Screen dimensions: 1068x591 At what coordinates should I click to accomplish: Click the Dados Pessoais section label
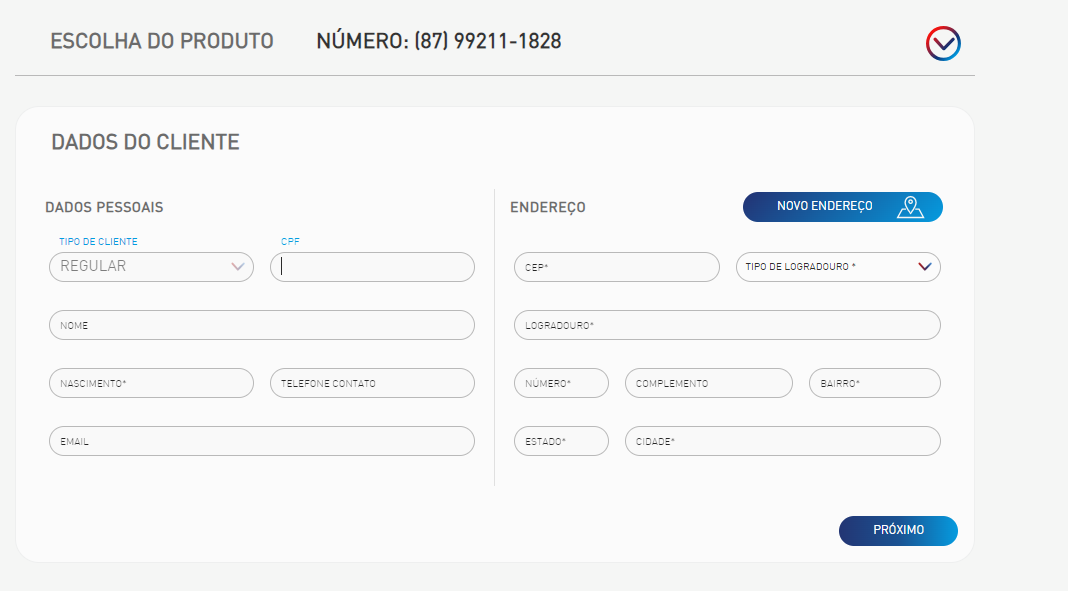pyautogui.click(x=104, y=208)
